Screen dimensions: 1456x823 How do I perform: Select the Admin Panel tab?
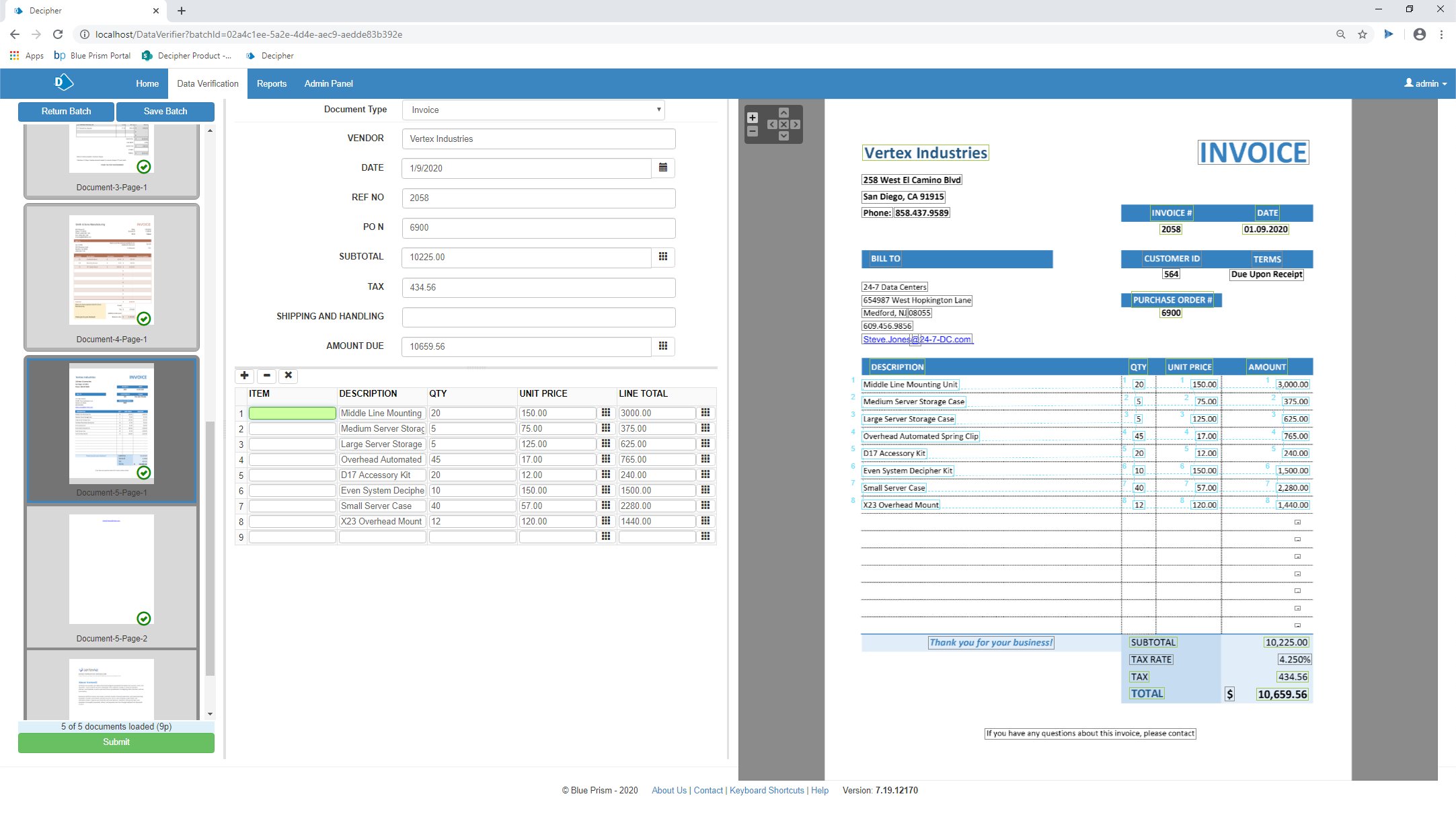[x=328, y=84]
